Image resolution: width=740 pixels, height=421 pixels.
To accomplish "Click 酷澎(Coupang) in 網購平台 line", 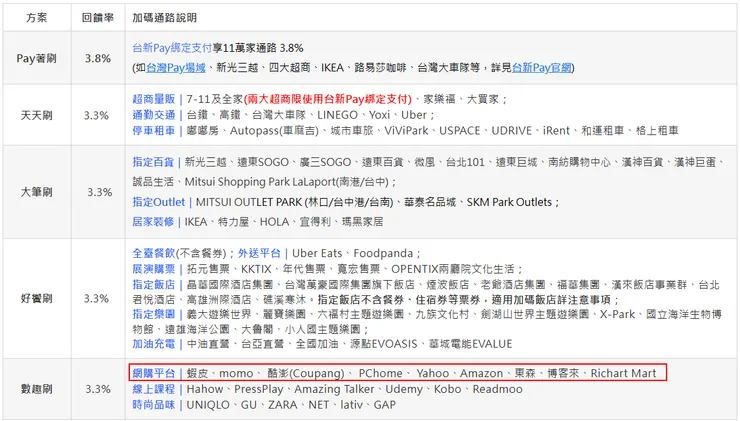I will [306, 373].
